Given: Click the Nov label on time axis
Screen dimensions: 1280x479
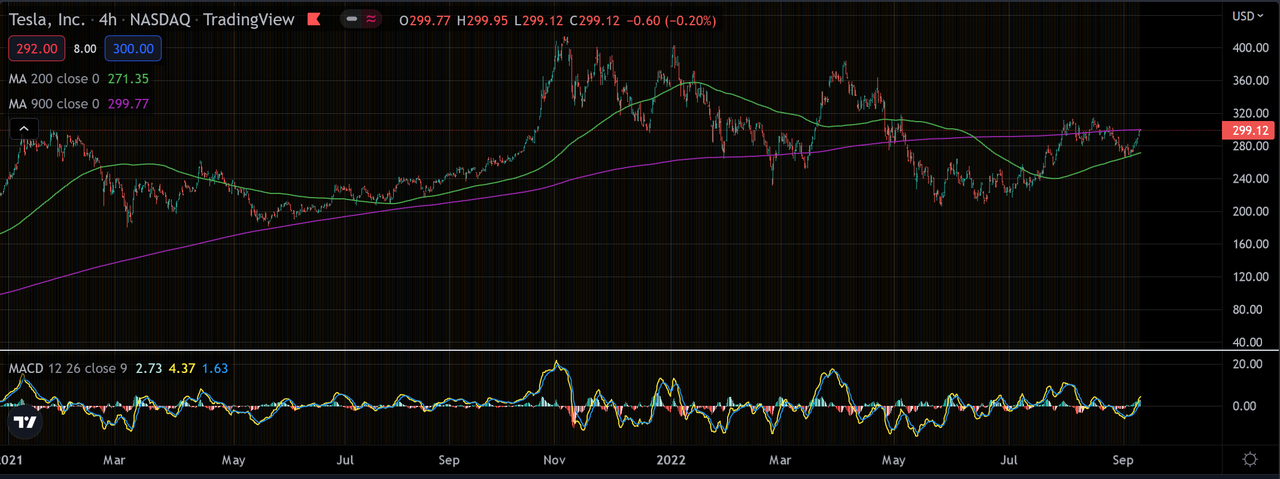Looking at the screenshot, I should coord(555,460).
